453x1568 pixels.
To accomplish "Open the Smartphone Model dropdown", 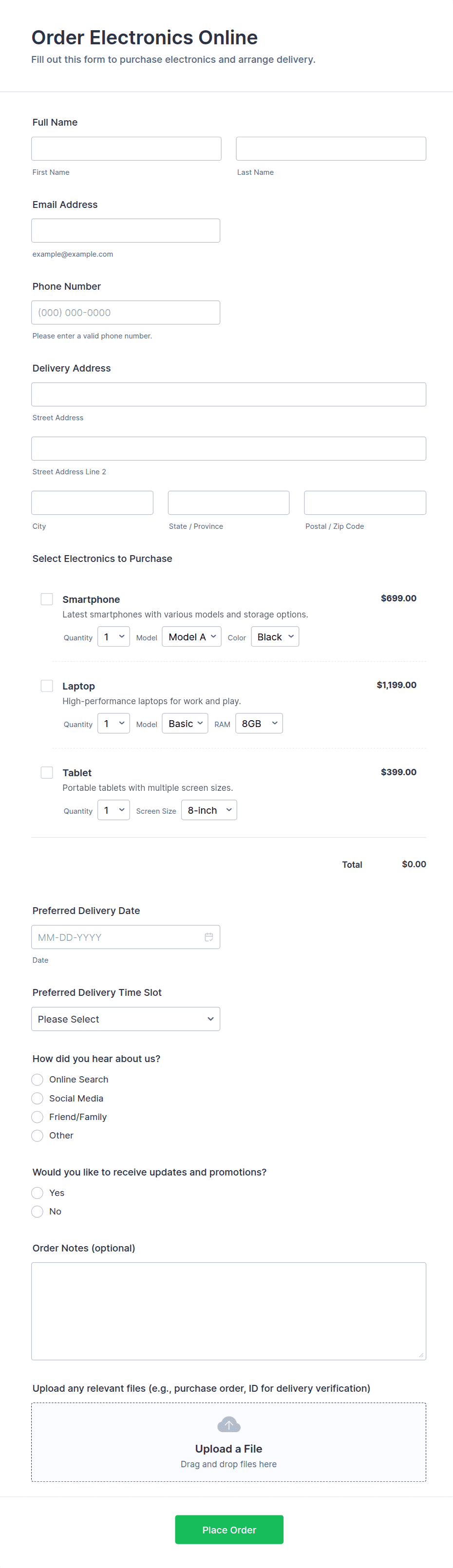I will pyautogui.click(x=191, y=637).
